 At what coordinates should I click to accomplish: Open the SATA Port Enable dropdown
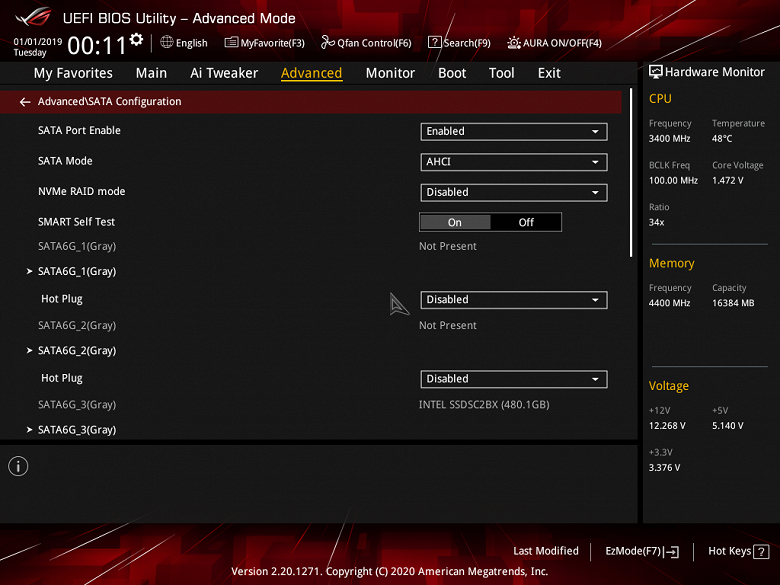coord(514,131)
